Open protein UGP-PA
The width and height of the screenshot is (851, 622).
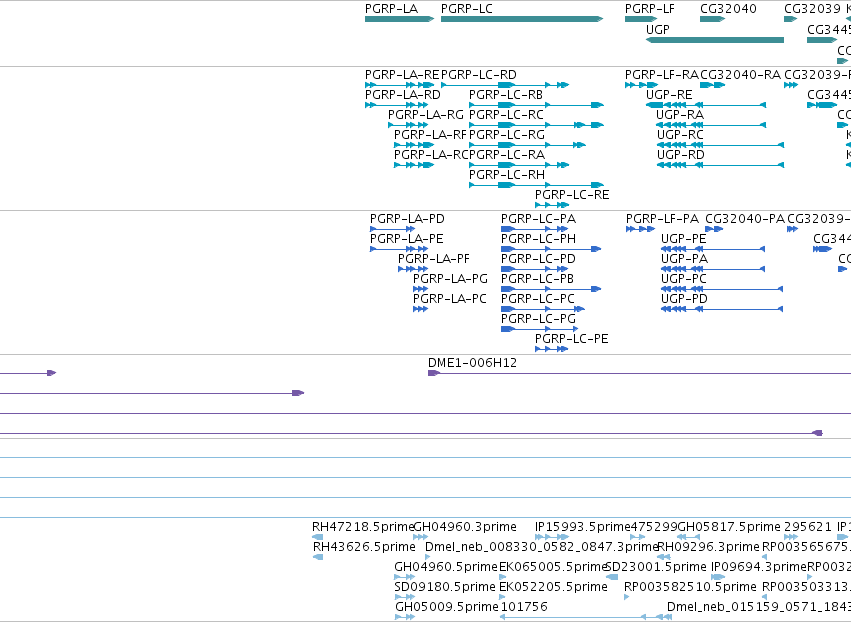pos(684,259)
